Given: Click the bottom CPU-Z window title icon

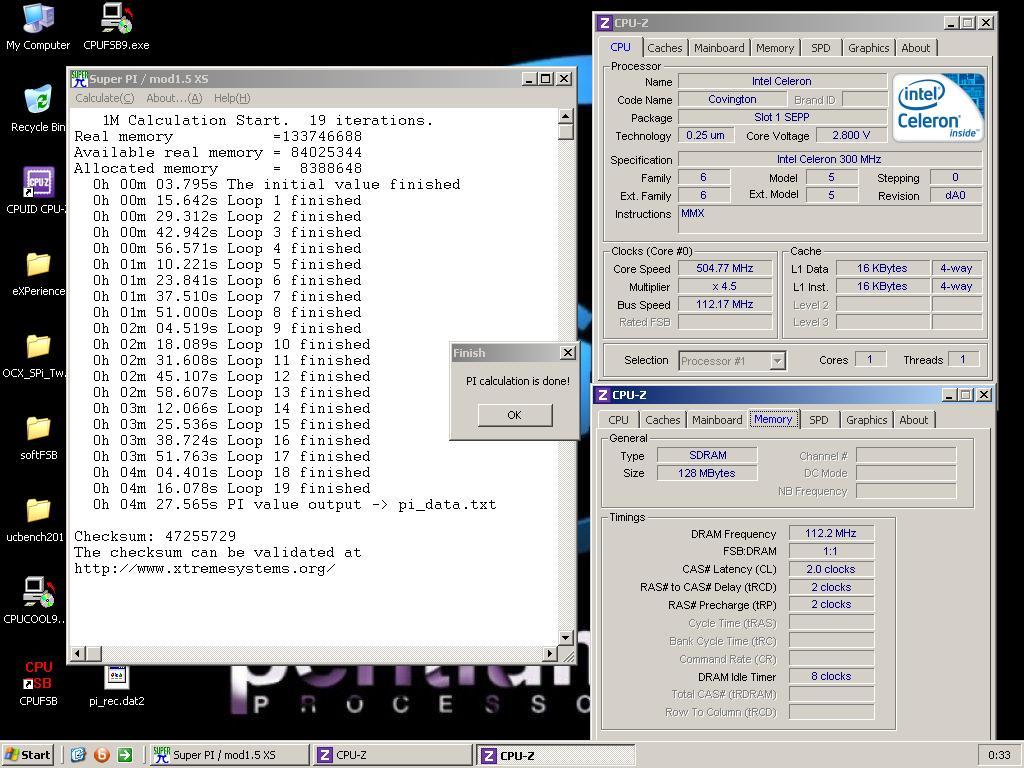Looking at the screenshot, I should (603, 395).
